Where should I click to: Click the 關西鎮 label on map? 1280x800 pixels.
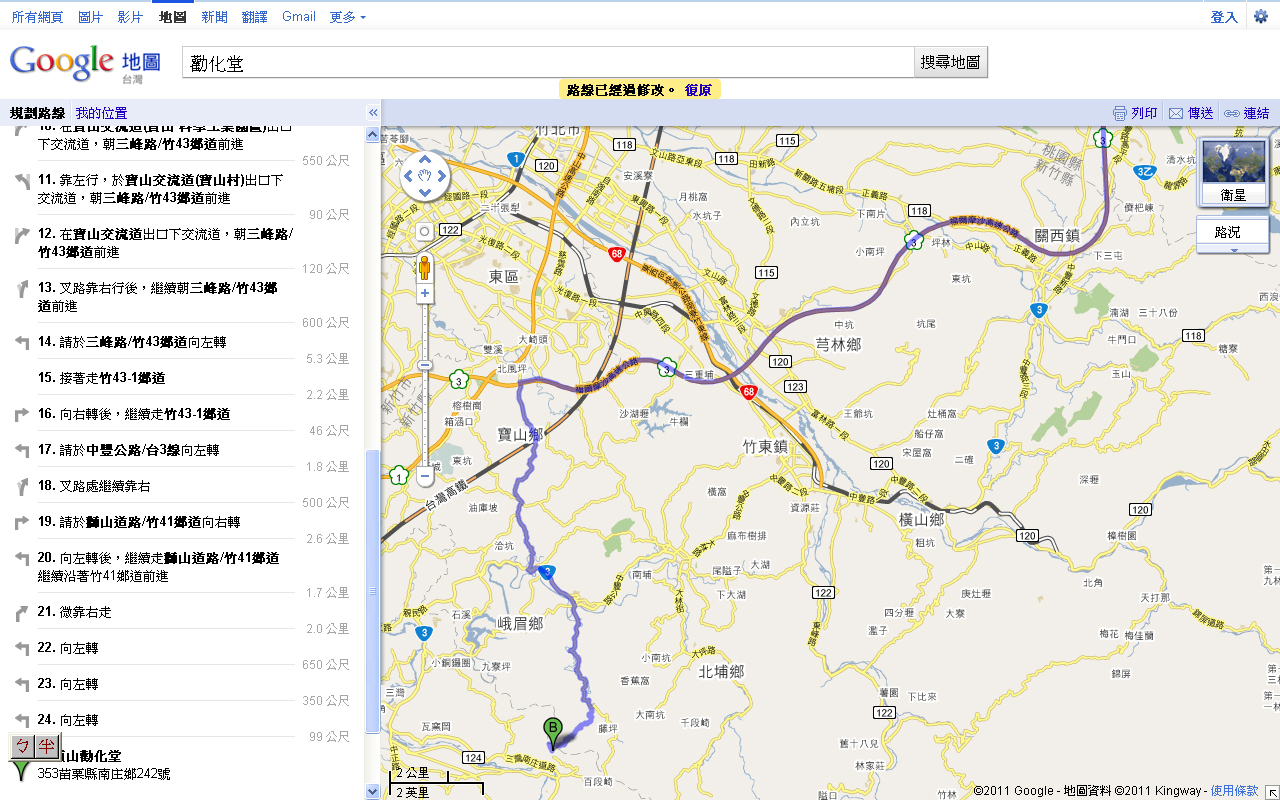(x=1057, y=236)
